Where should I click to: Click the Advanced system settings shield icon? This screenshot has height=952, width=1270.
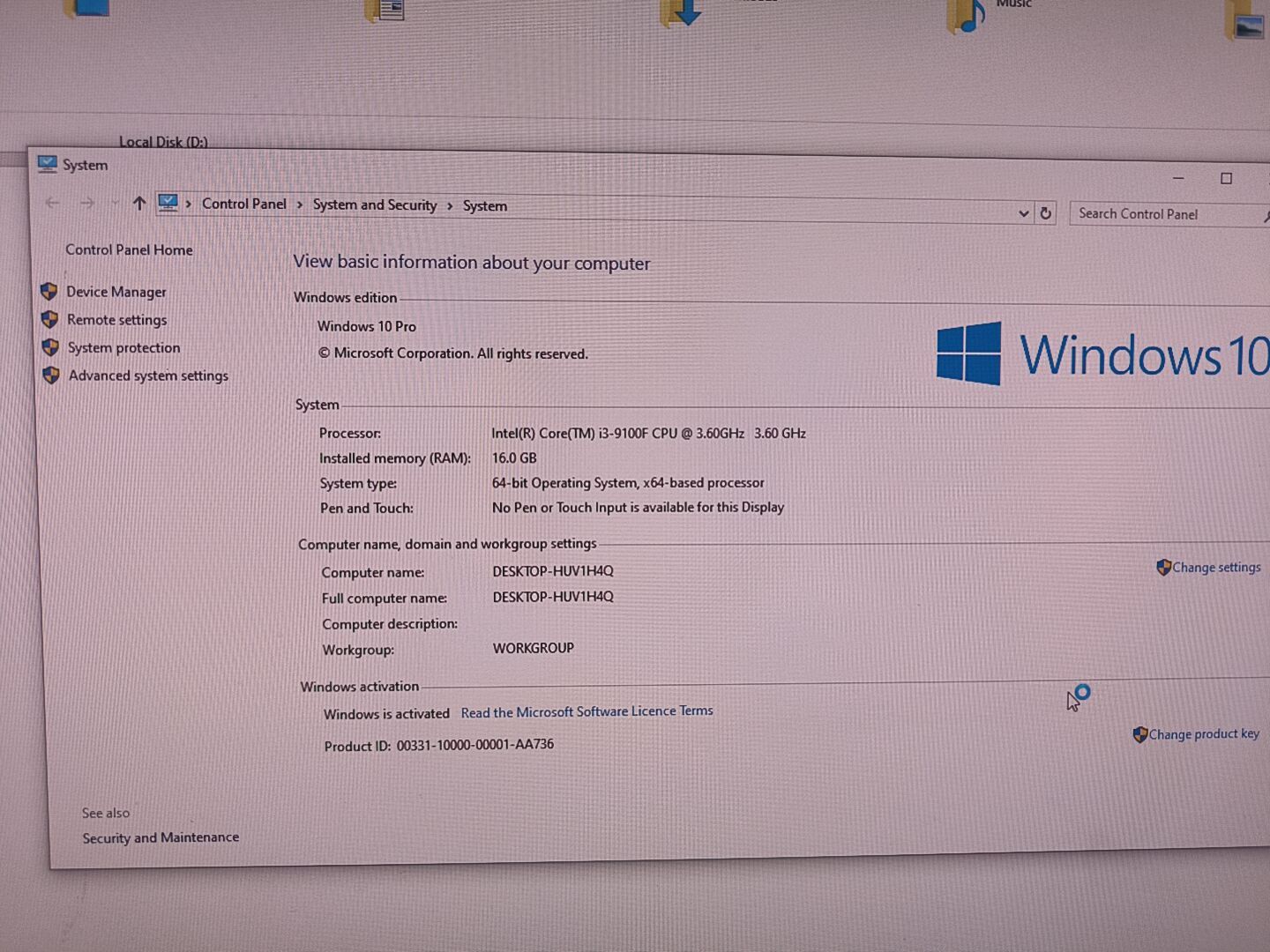tap(51, 376)
